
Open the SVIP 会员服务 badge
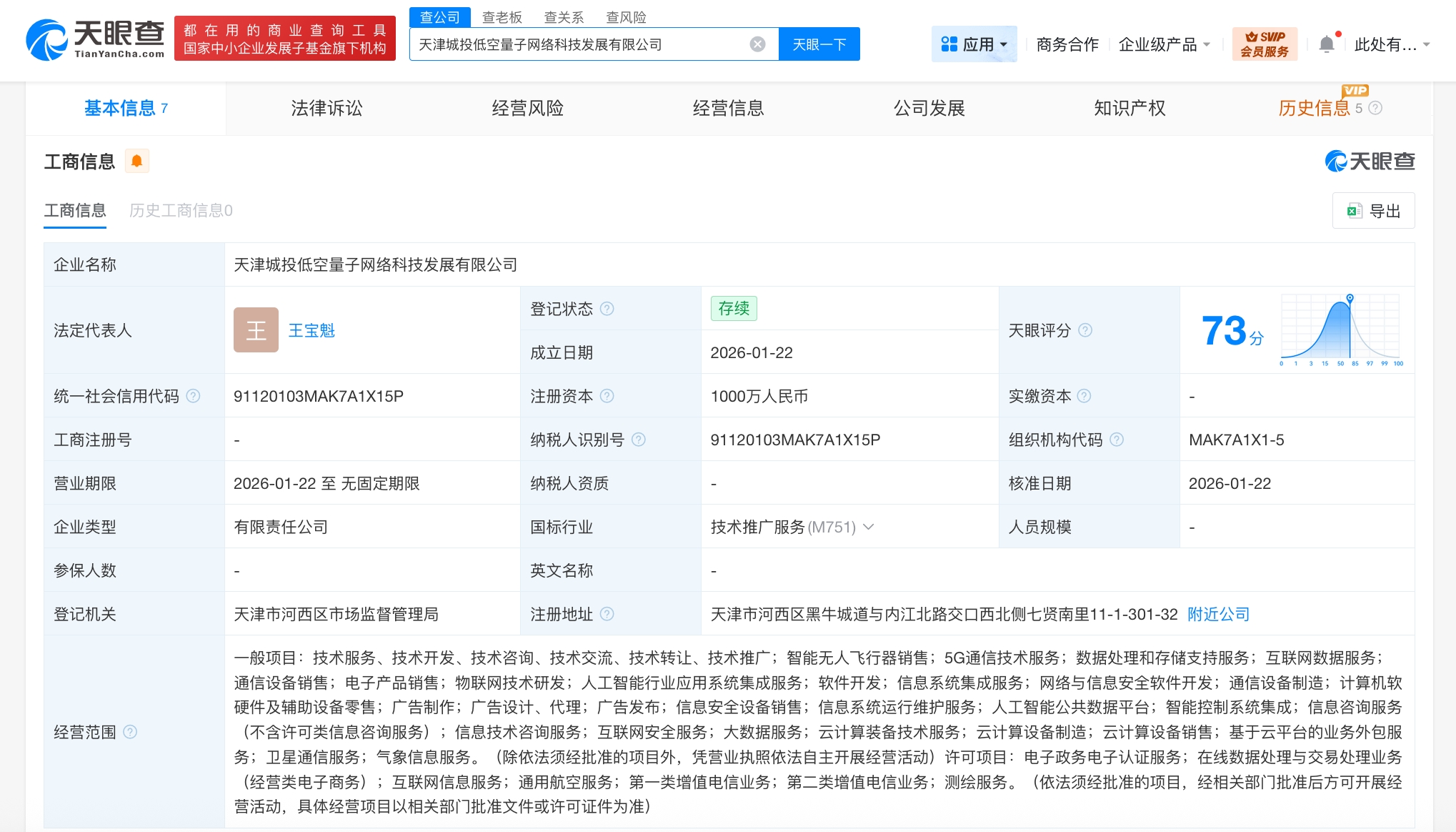pos(1264,44)
